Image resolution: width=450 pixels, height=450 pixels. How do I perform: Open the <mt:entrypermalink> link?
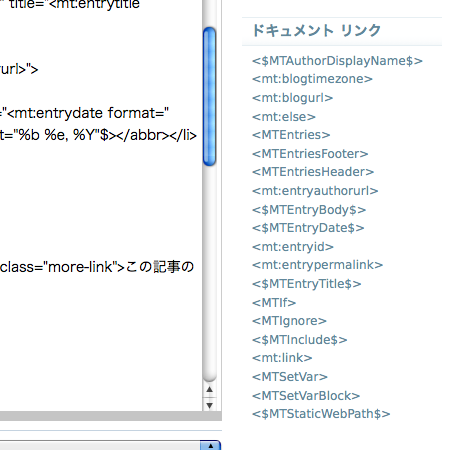click(x=317, y=265)
